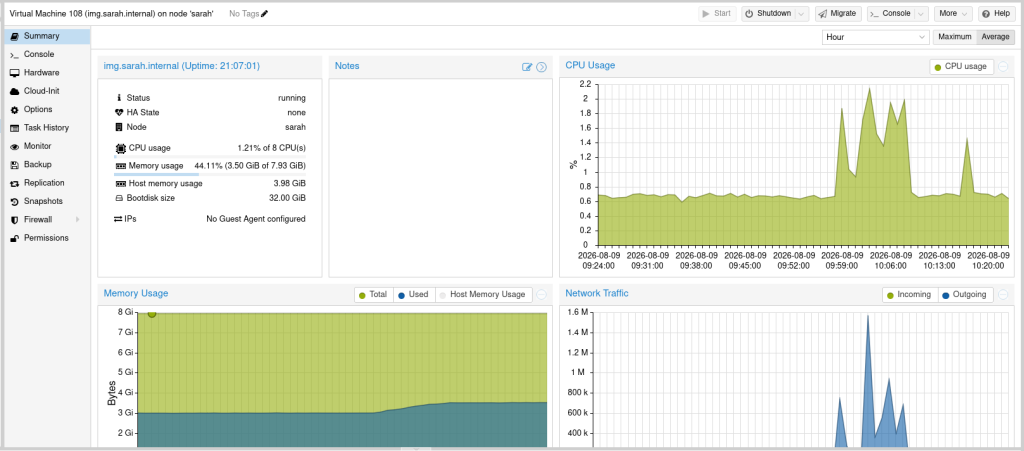Viewport: 1024px width, 451px height.
Task: Click the Migrate button
Action: point(839,14)
